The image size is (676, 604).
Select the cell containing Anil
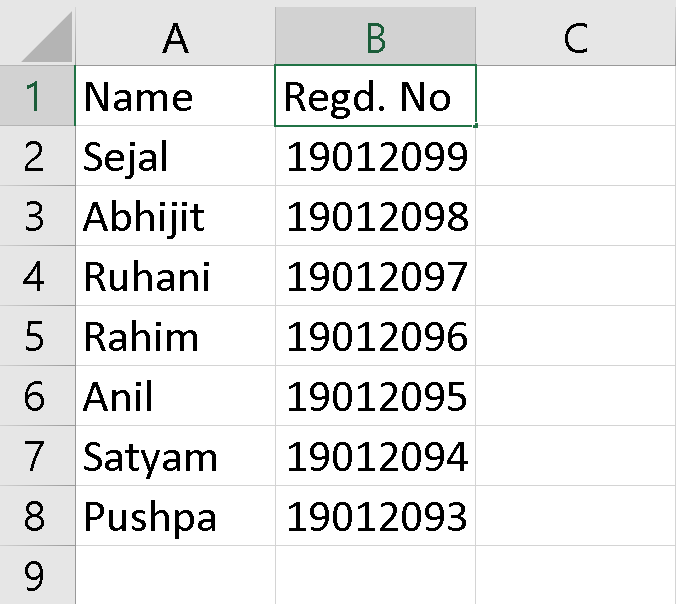coord(175,396)
